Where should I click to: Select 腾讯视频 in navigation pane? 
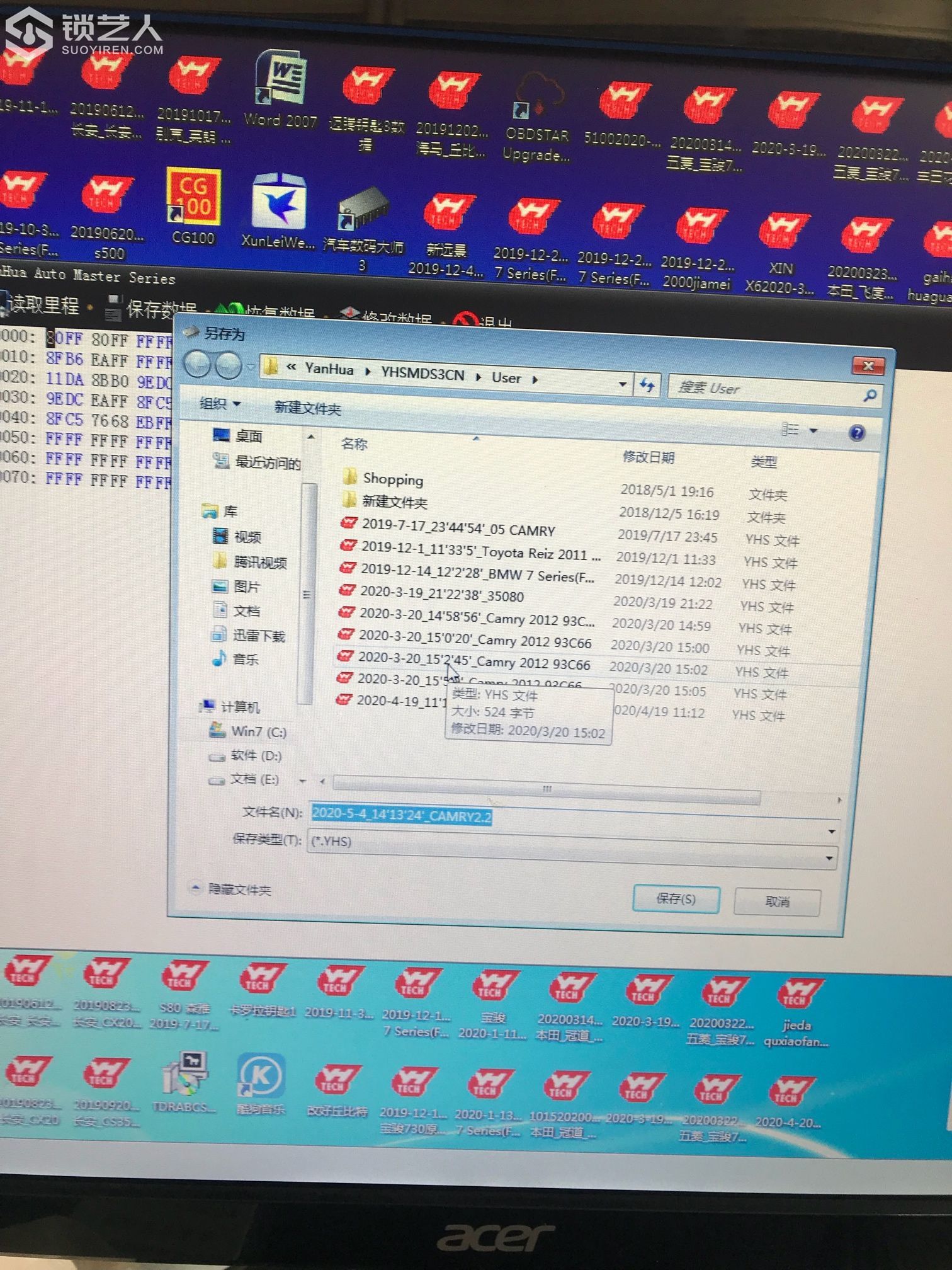pos(250,562)
